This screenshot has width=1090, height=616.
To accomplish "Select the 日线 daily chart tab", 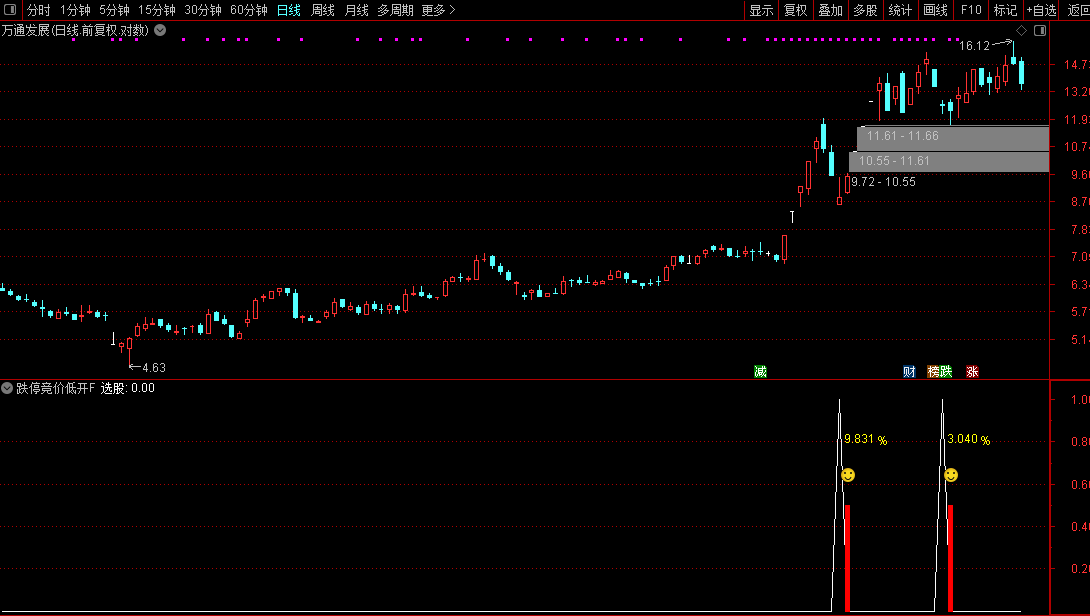I will coord(288,10).
